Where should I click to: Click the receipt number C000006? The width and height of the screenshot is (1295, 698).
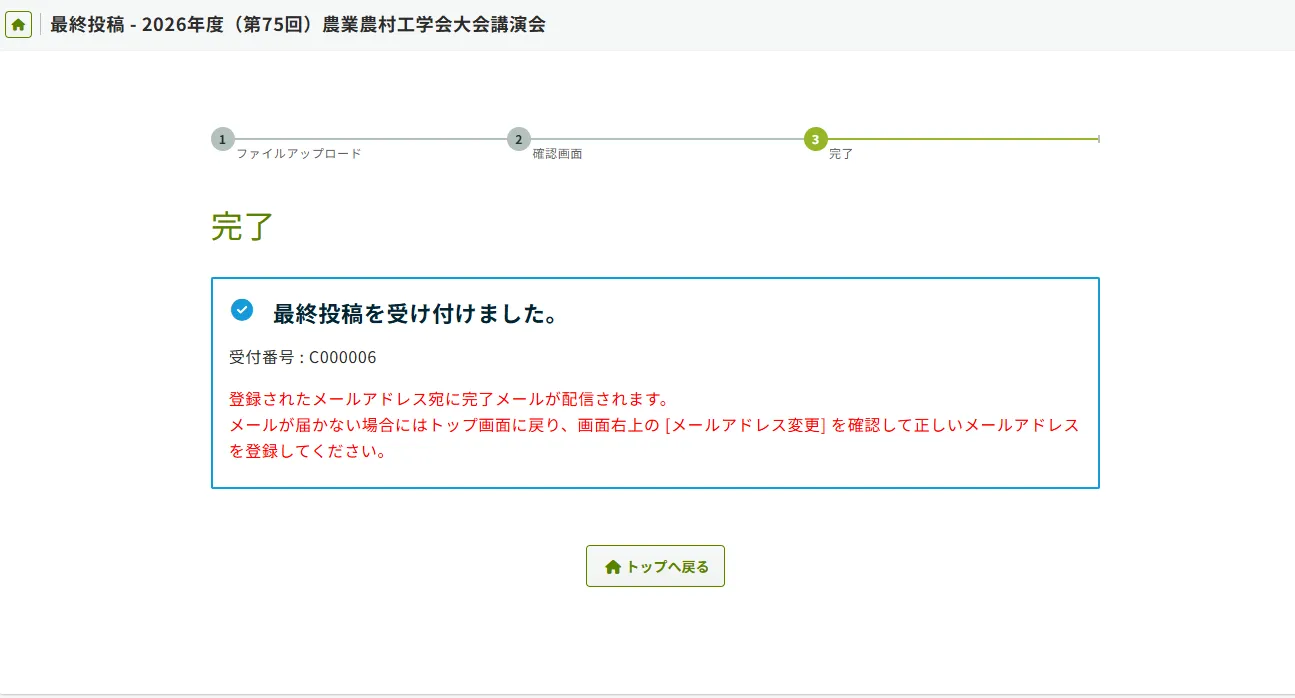[342, 357]
